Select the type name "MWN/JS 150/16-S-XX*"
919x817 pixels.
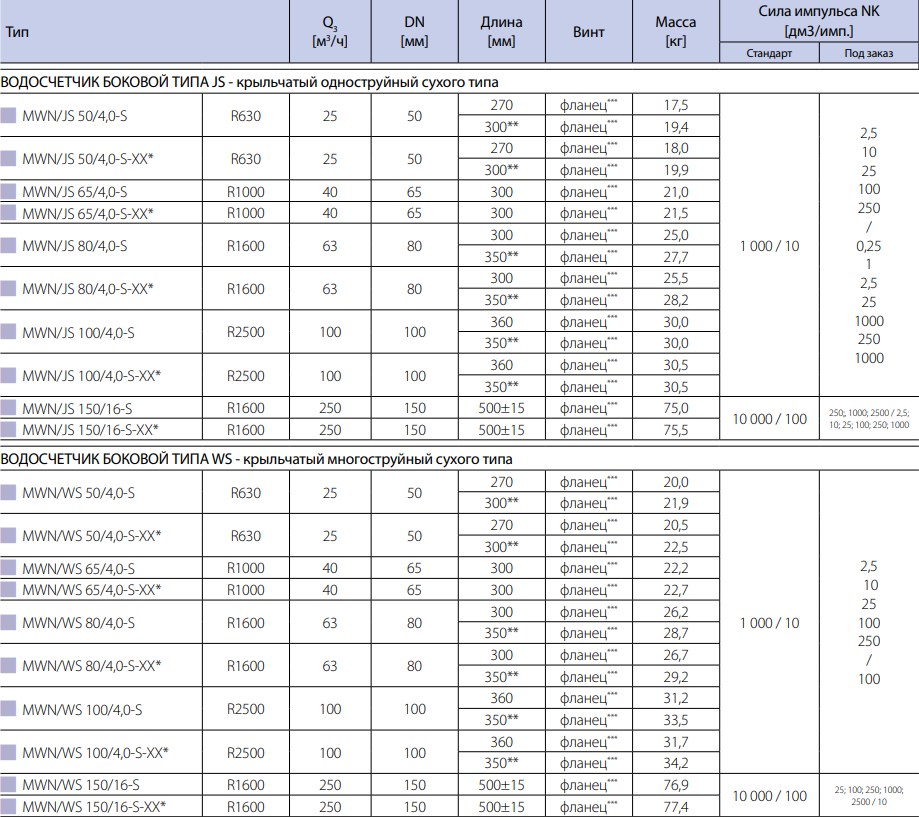coord(90,430)
